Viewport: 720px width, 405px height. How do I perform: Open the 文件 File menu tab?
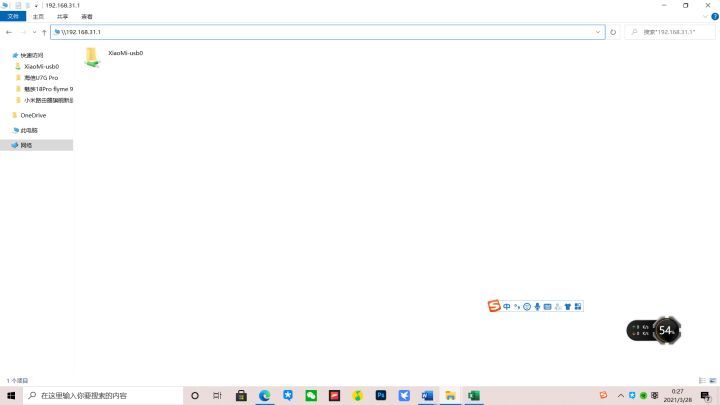point(13,17)
